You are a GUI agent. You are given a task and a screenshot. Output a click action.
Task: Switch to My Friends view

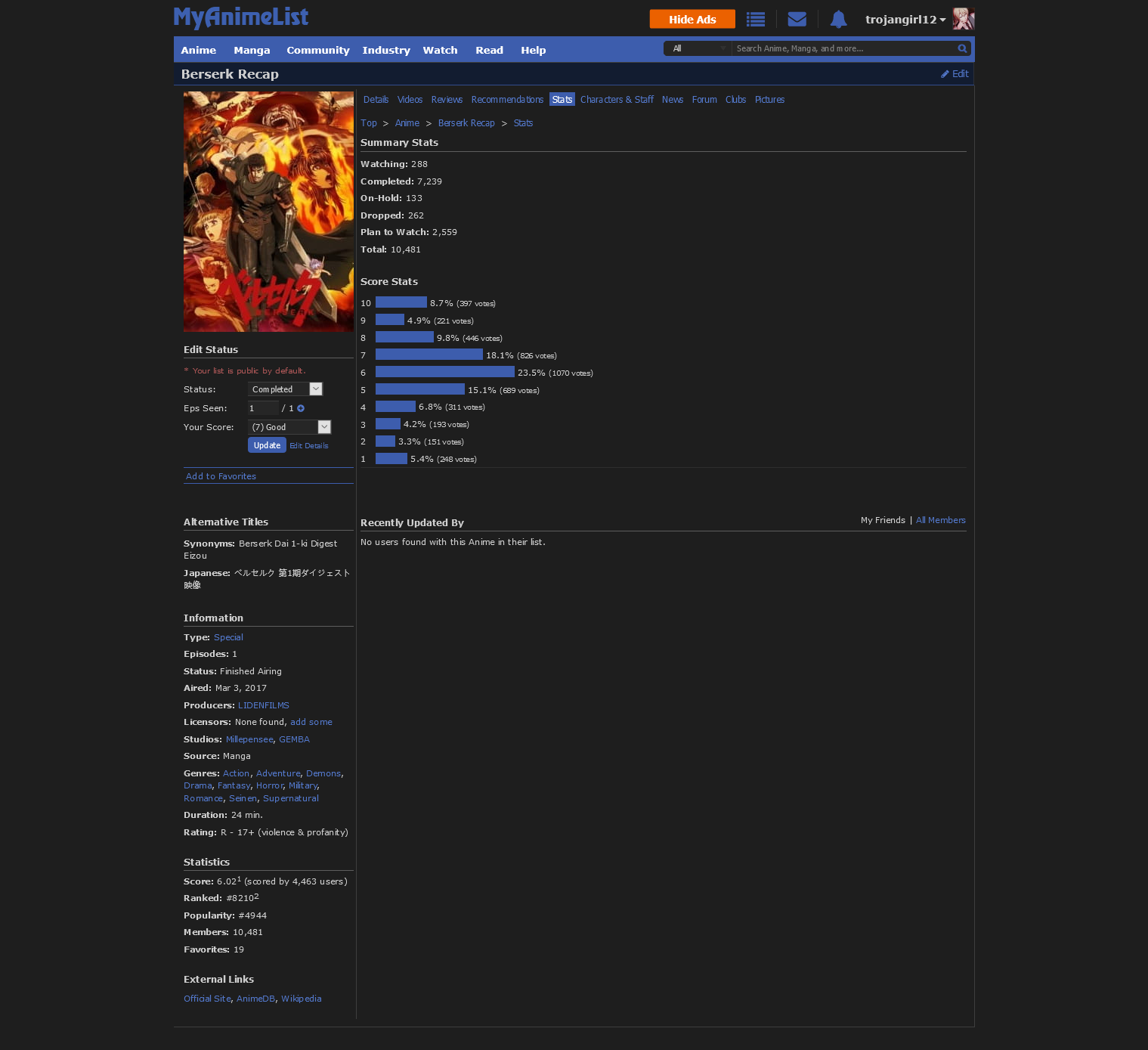click(883, 520)
